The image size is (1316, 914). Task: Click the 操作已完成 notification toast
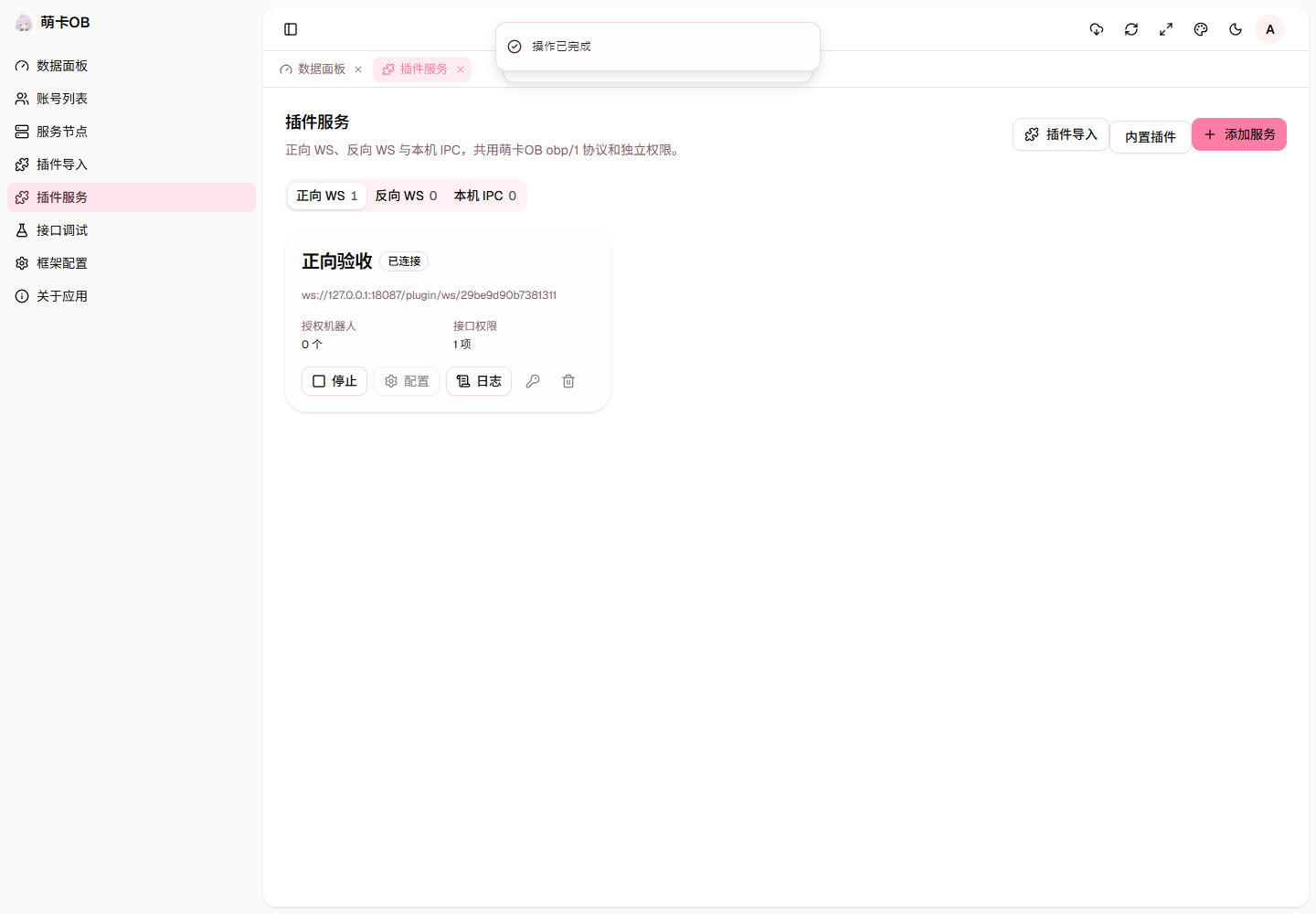(658, 47)
